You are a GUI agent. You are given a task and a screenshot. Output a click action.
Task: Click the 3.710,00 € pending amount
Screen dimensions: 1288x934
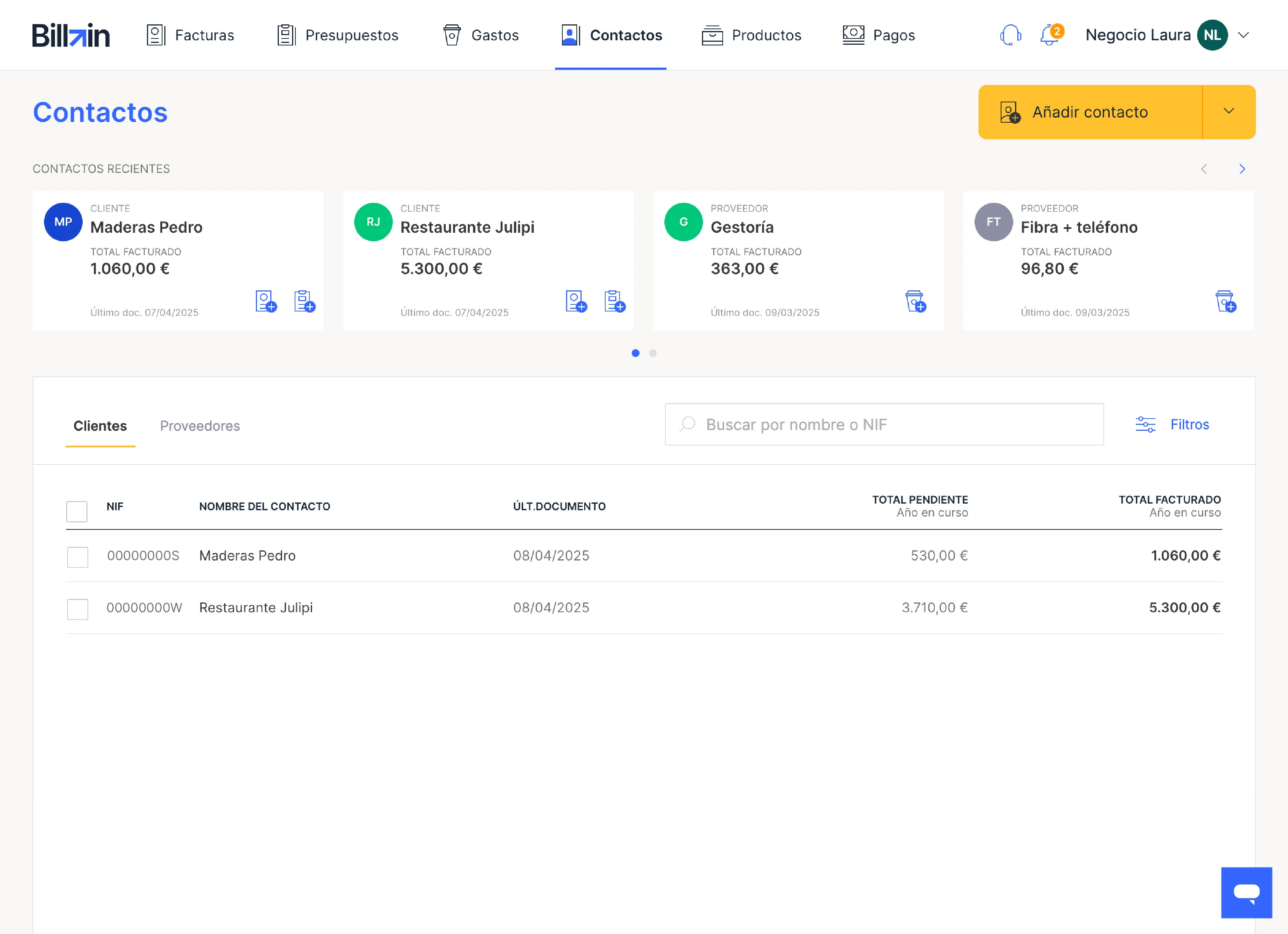pyautogui.click(x=935, y=607)
